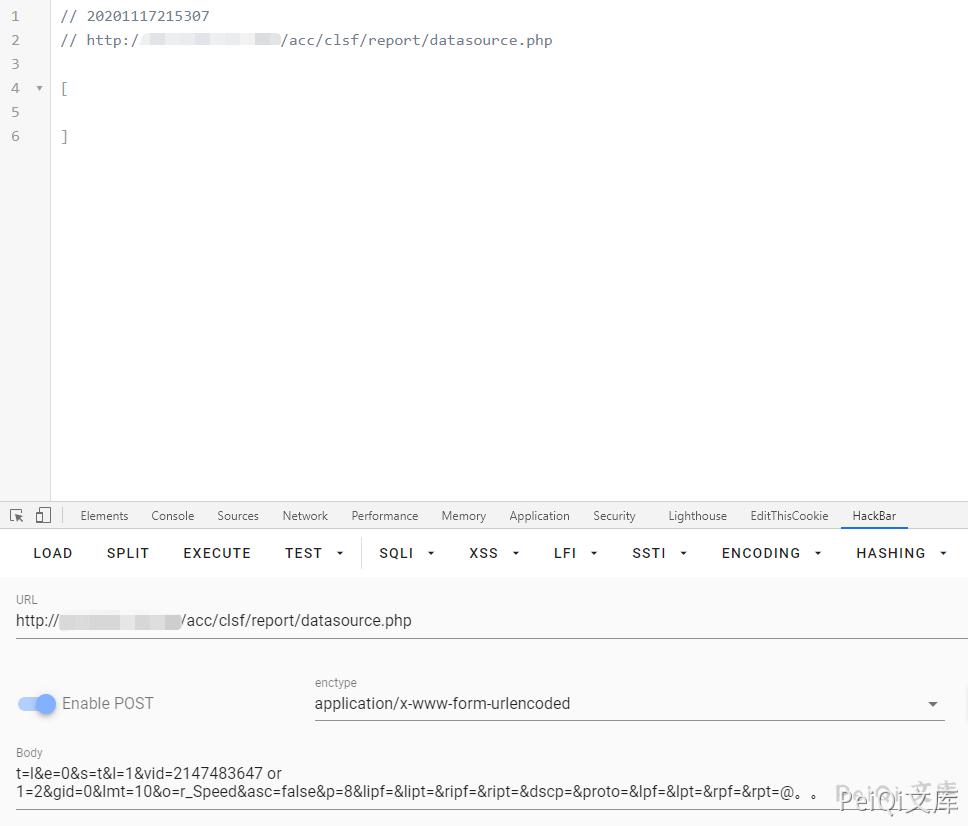The height and width of the screenshot is (826, 968).
Task: Open the SSTI dropdown menu
Action: tap(660, 553)
